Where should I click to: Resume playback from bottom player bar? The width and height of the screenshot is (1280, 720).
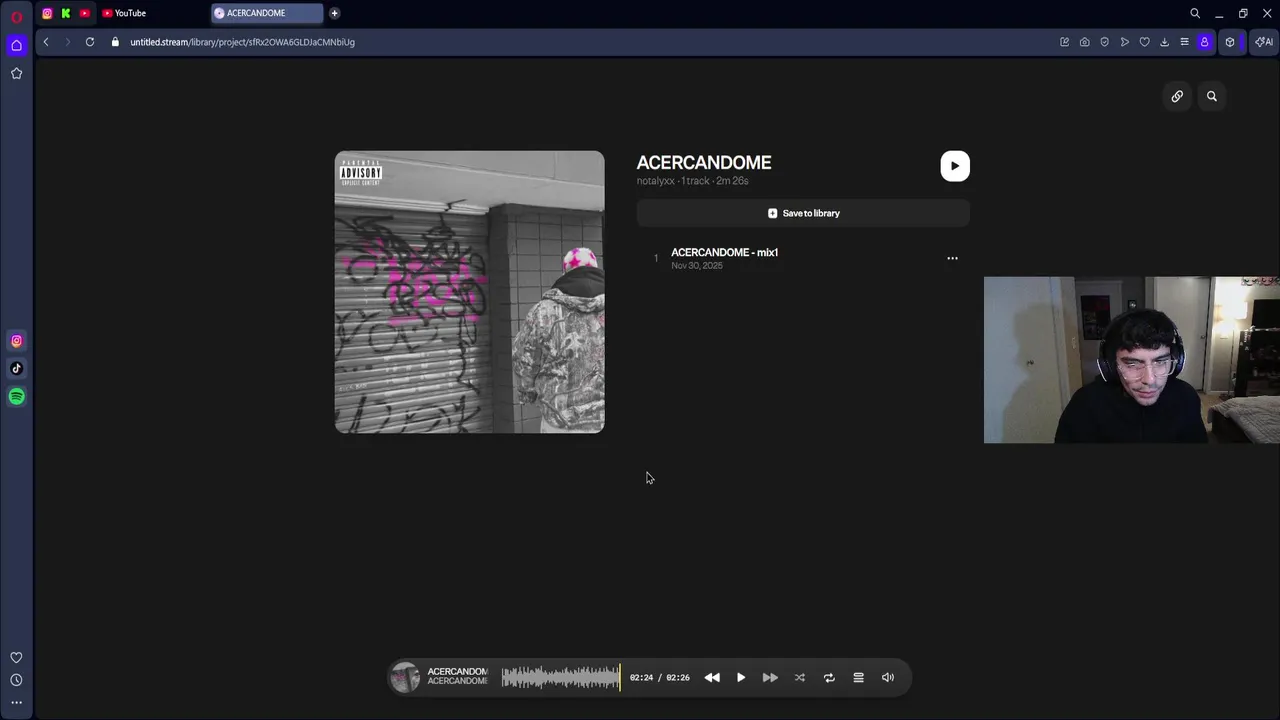[741, 678]
